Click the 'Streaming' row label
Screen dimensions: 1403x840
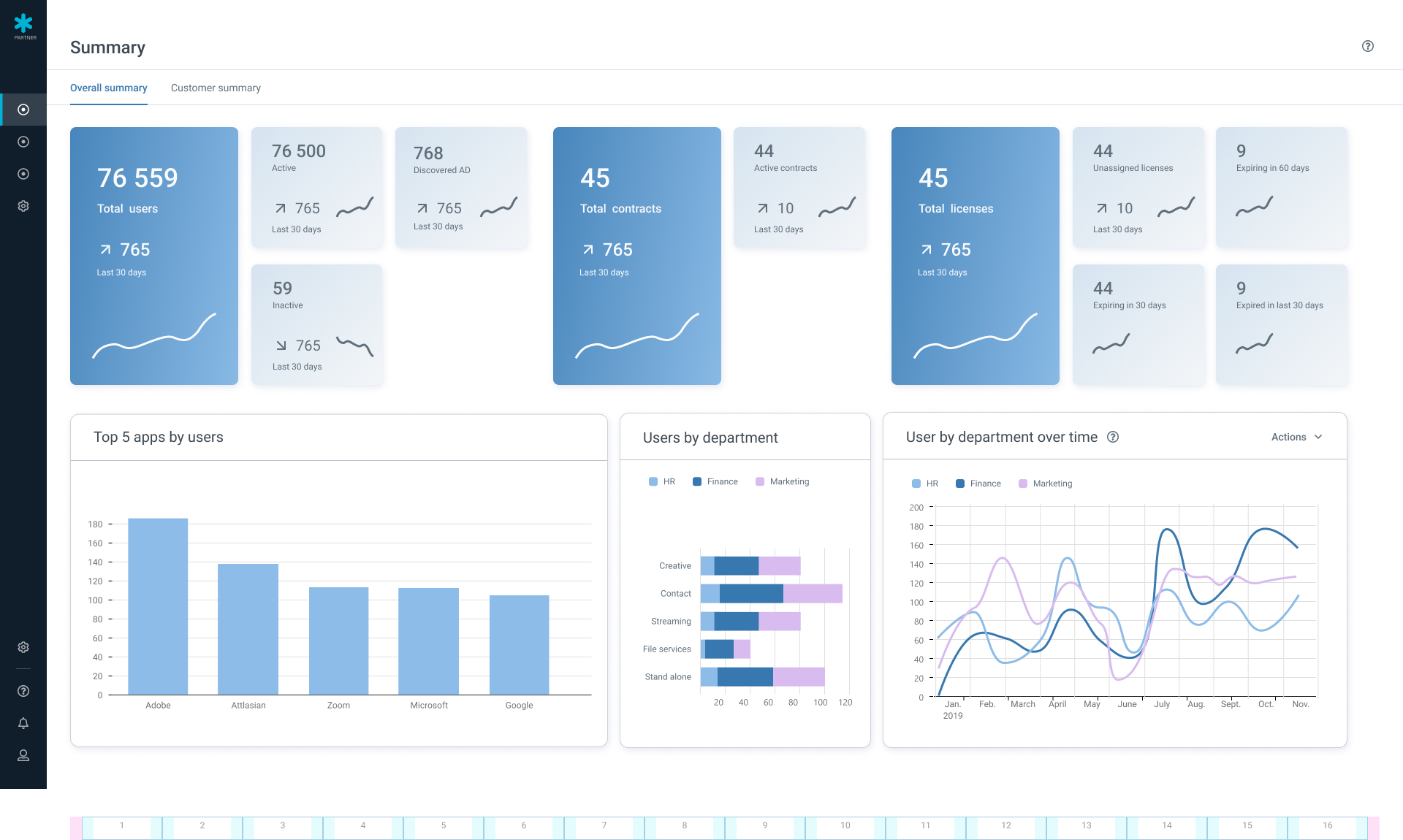tap(671, 621)
